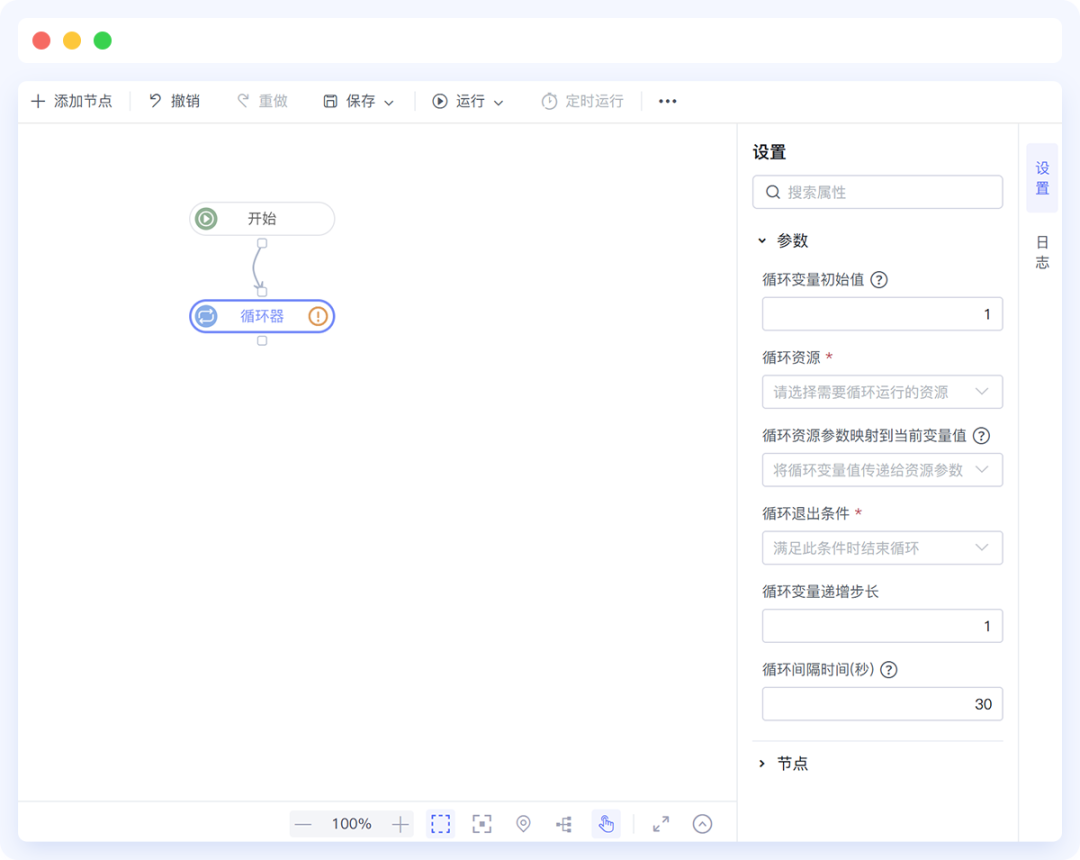Click the help icon next to 循环间隔时间(秒)
Screen dimensions: 1080x860
tap(888, 669)
